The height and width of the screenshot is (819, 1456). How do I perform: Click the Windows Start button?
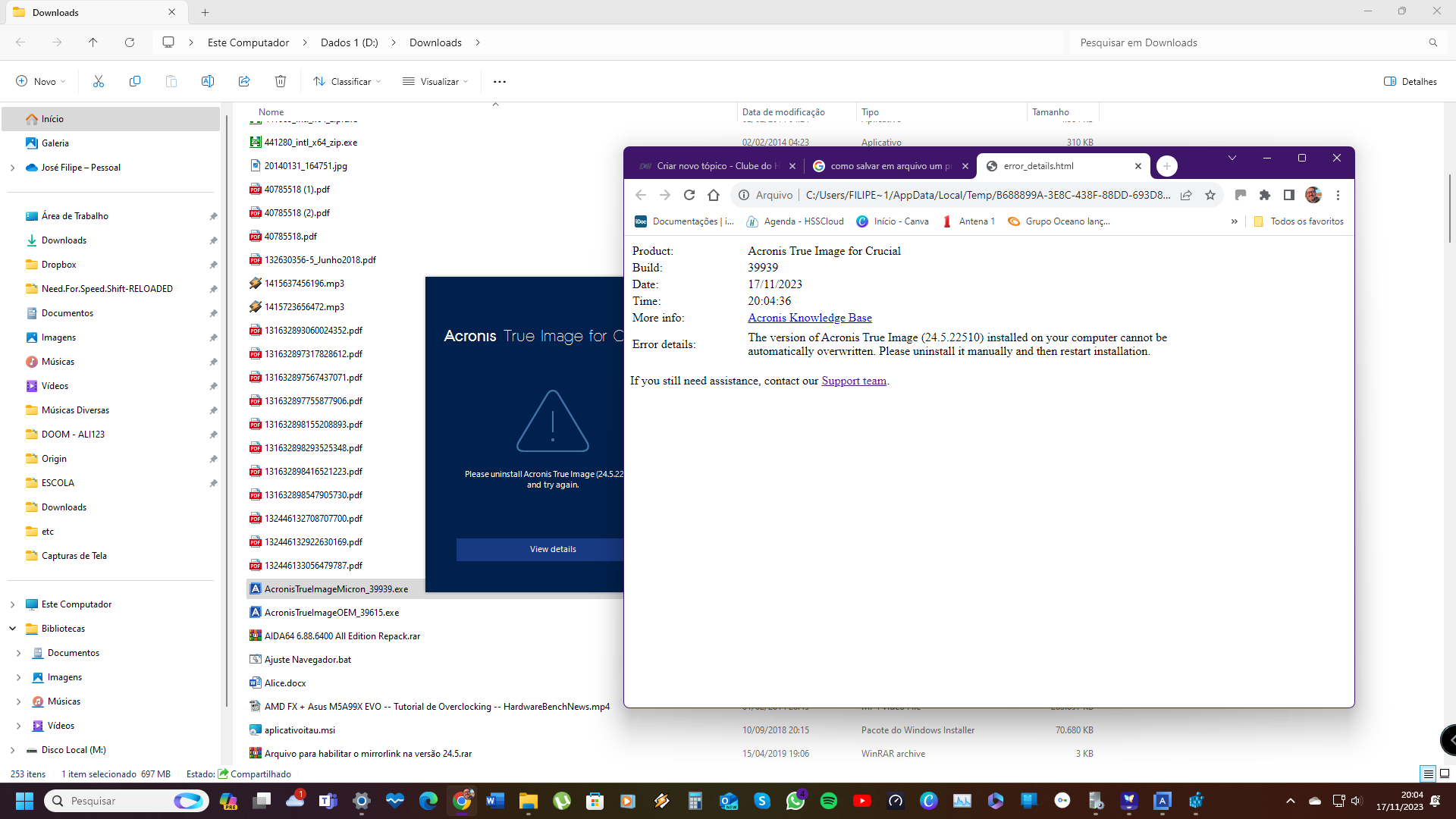point(24,801)
